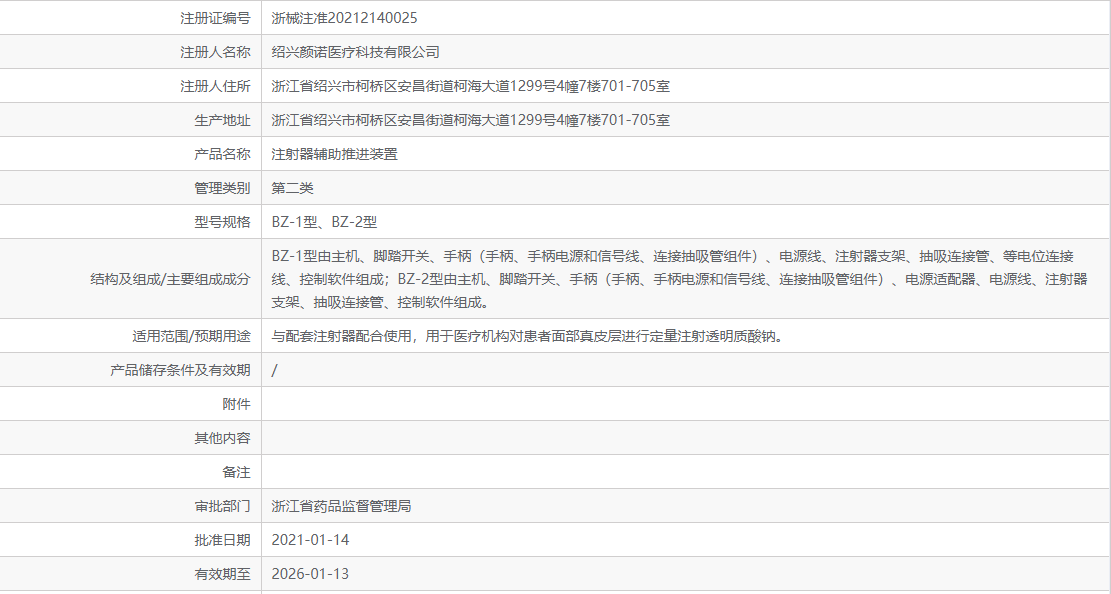1111x594 pixels.
Task: Click the 注册人住所 address value
Action: pyautogui.click(x=470, y=85)
